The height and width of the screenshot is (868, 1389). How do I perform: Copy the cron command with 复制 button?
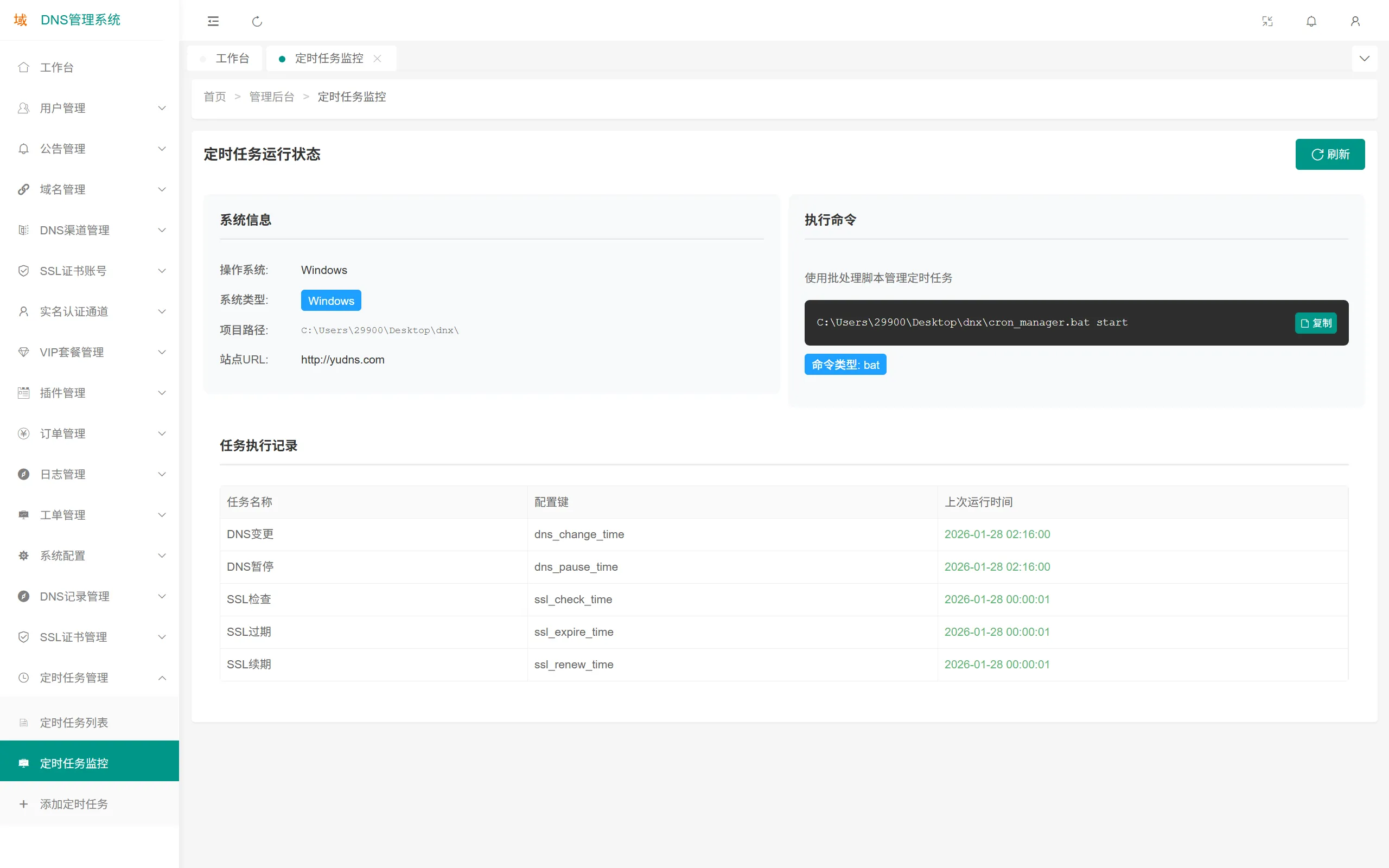coord(1316,323)
